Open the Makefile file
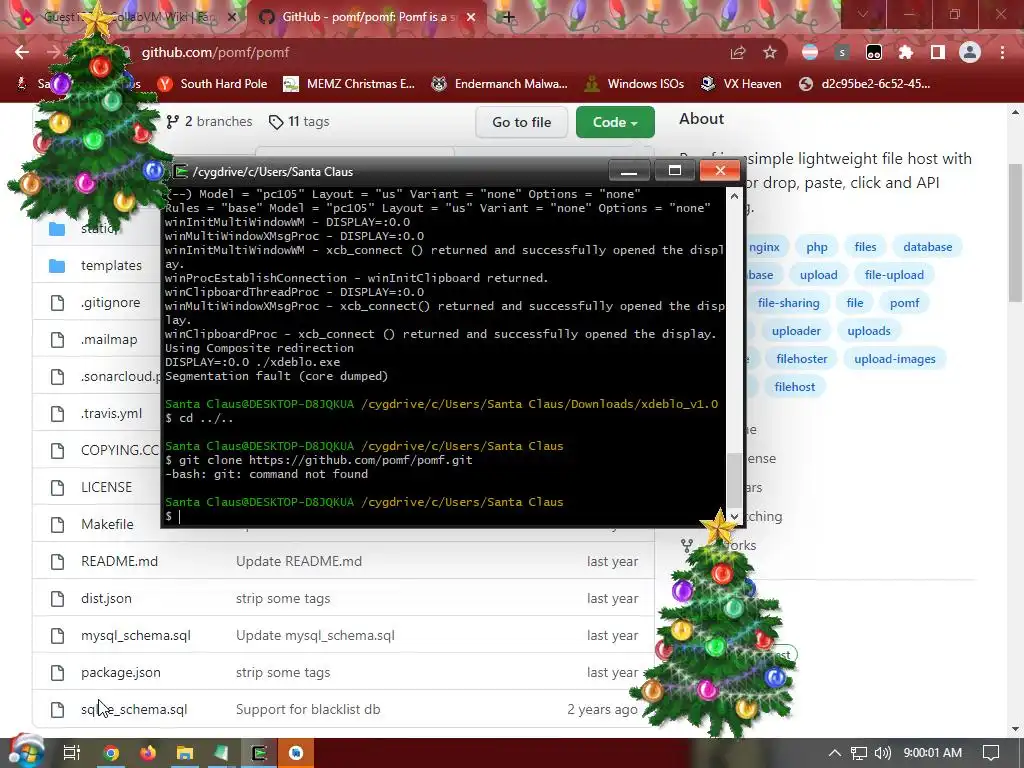The image size is (1024, 768). point(107,524)
